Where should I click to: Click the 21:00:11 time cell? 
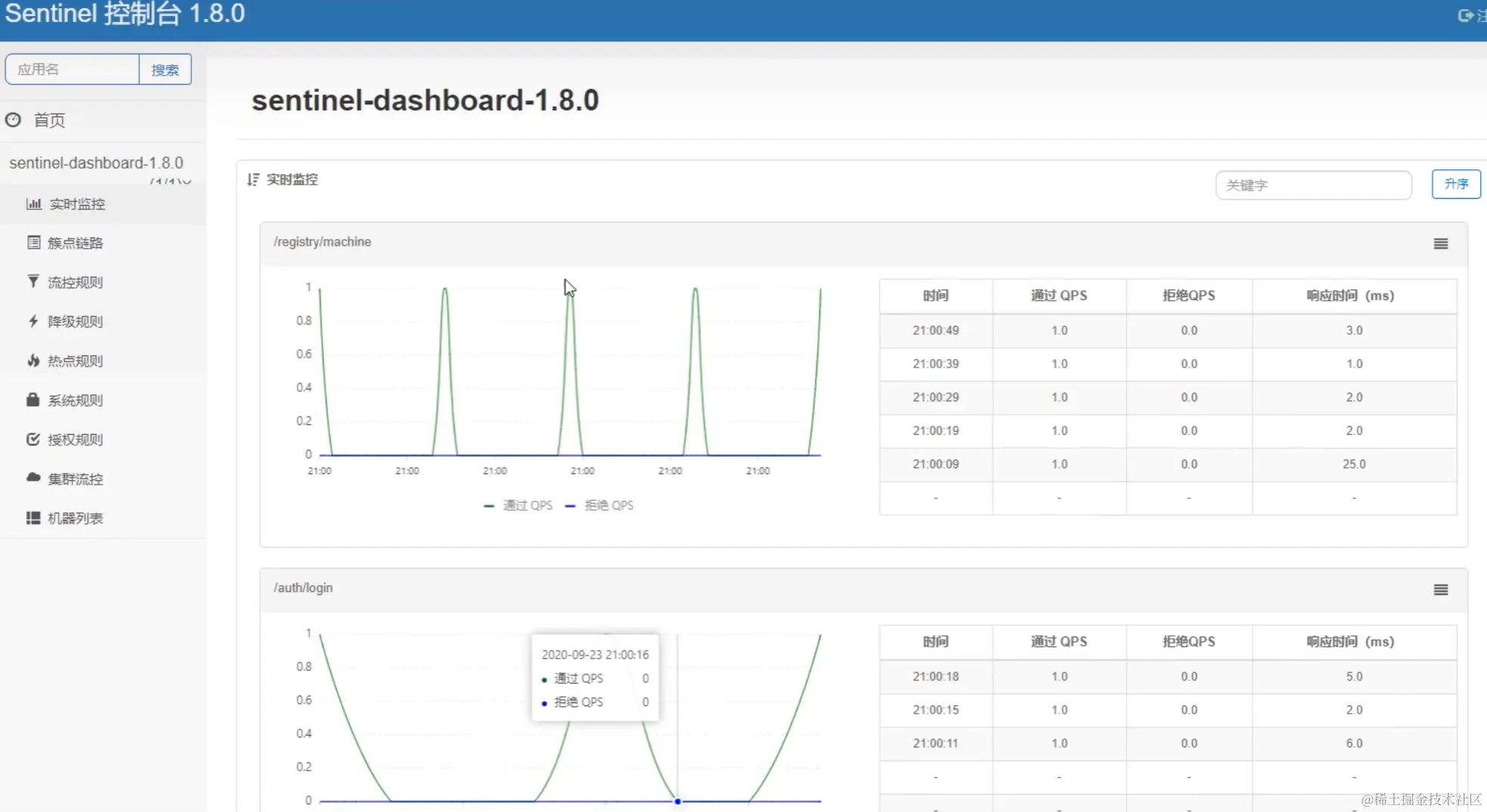click(x=936, y=743)
